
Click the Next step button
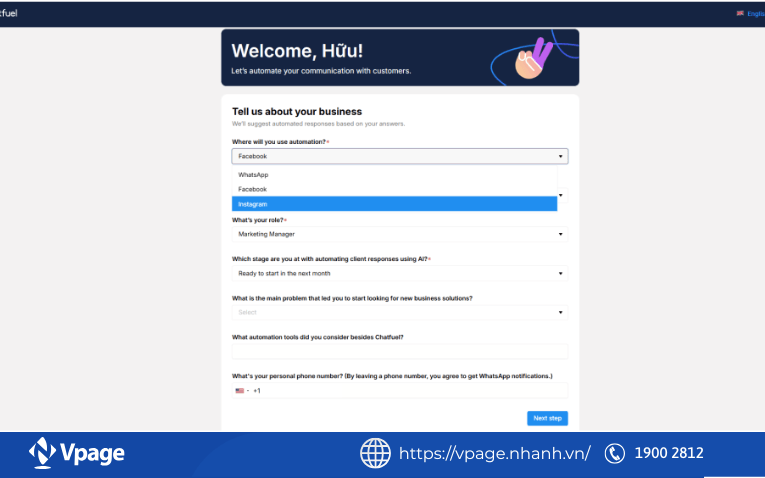pos(547,418)
